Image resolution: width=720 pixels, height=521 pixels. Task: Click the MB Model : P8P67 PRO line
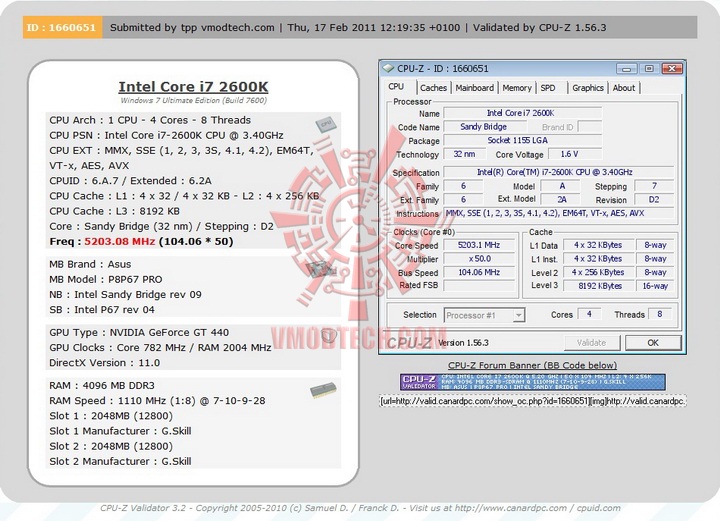(106, 279)
